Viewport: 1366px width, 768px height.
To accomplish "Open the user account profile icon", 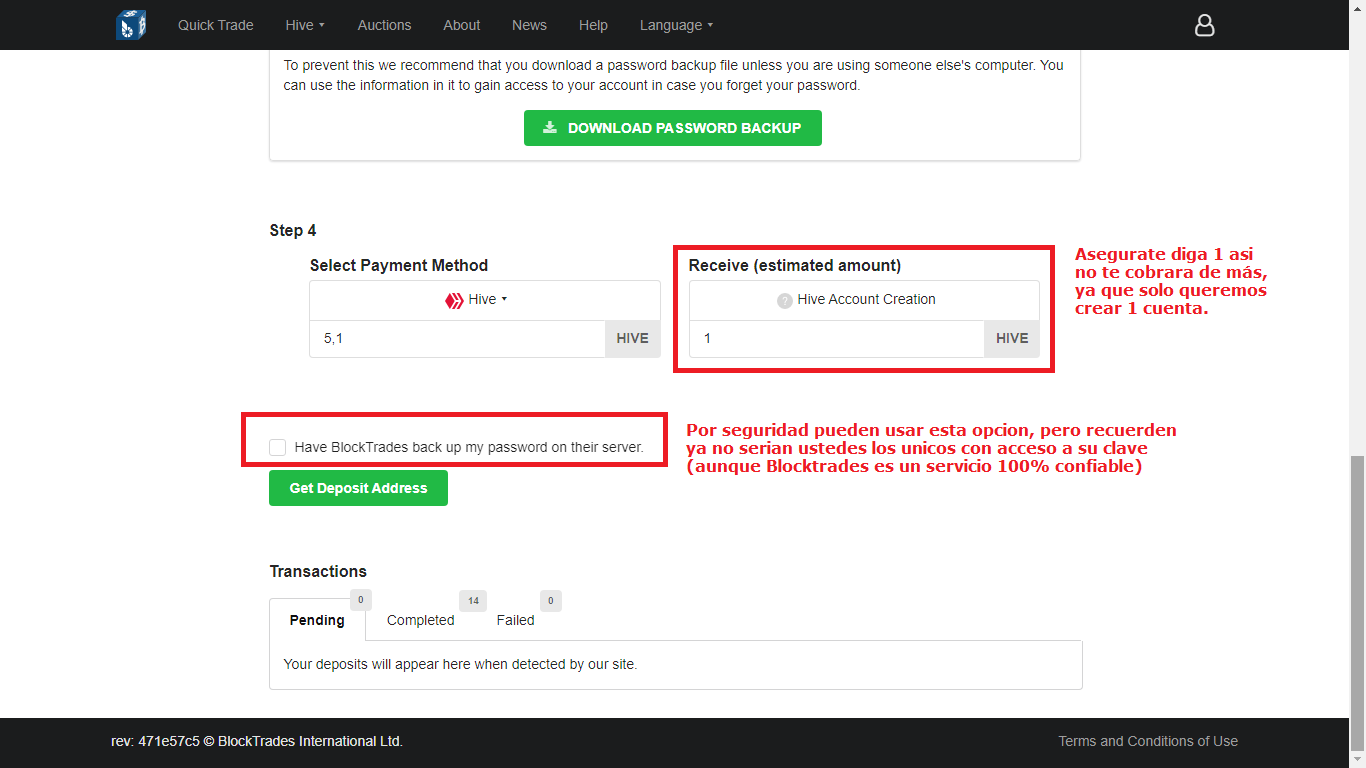I will [x=1205, y=25].
